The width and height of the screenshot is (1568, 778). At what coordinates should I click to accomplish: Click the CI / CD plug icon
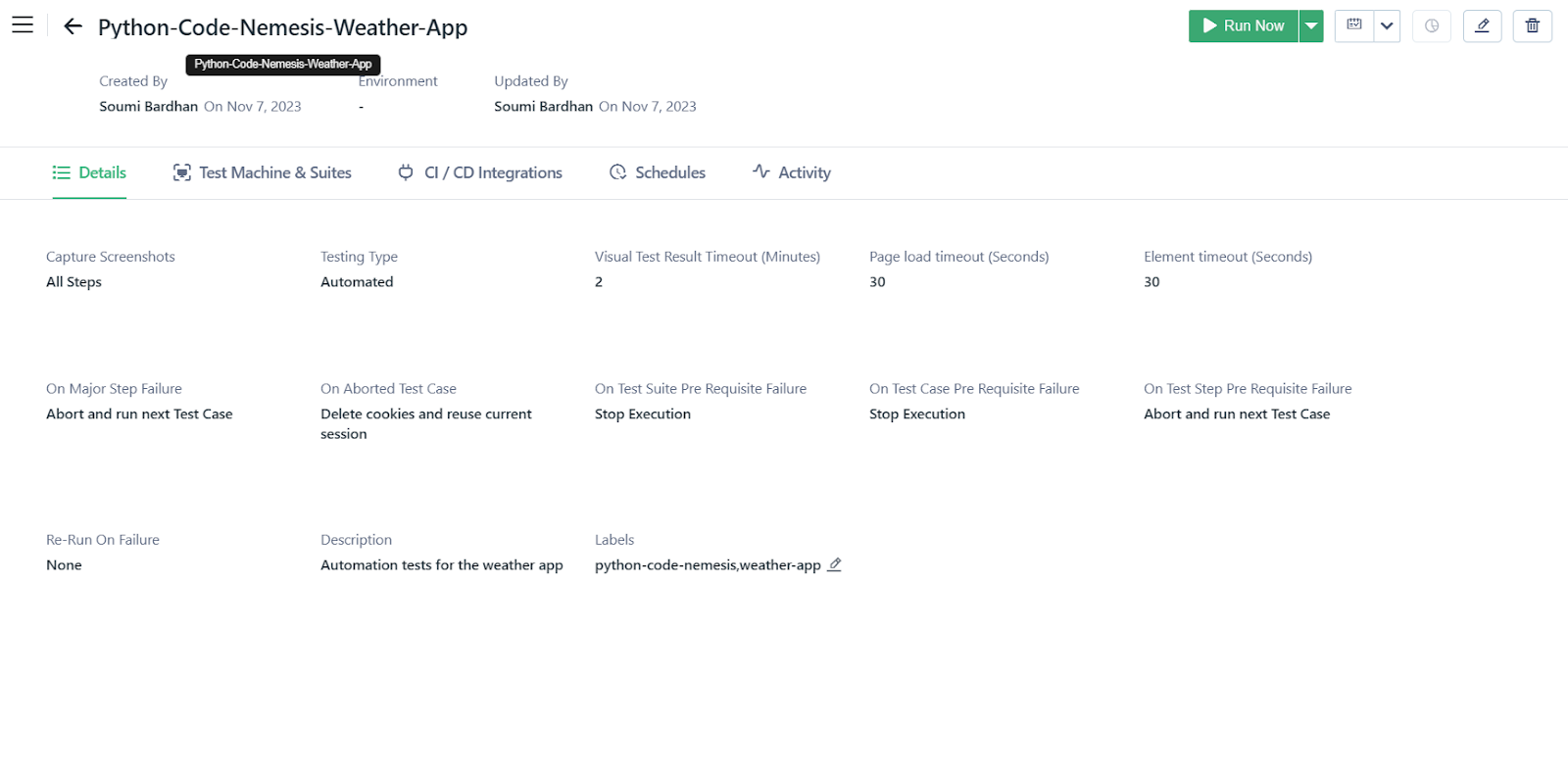coord(406,172)
